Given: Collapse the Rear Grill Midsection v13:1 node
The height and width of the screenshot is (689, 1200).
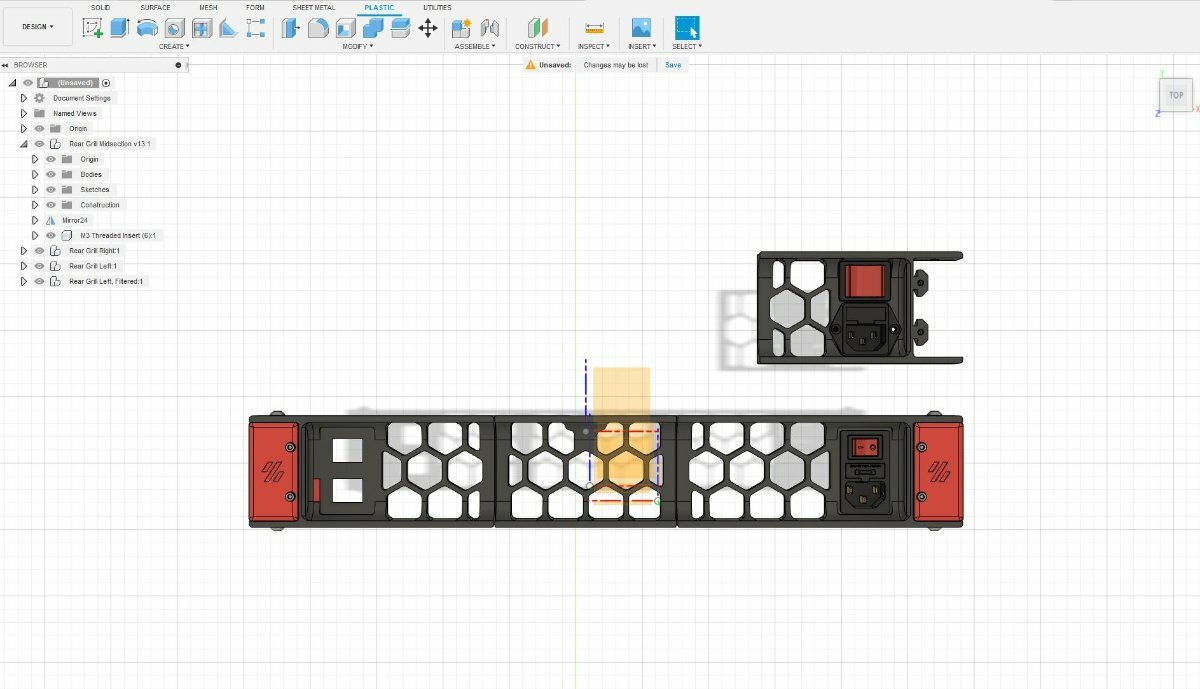Looking at the screenshot, I should [24, 144].
